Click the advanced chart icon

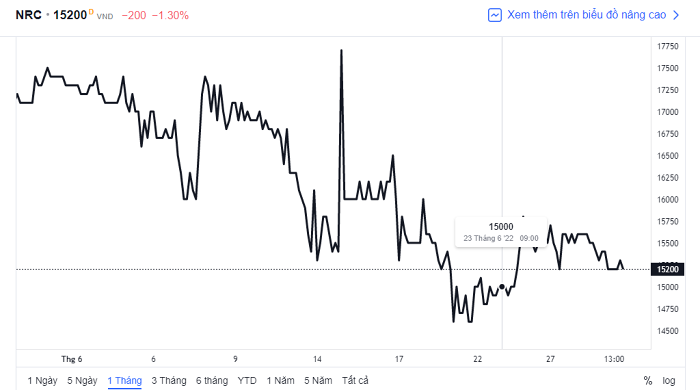coord(495,15)
